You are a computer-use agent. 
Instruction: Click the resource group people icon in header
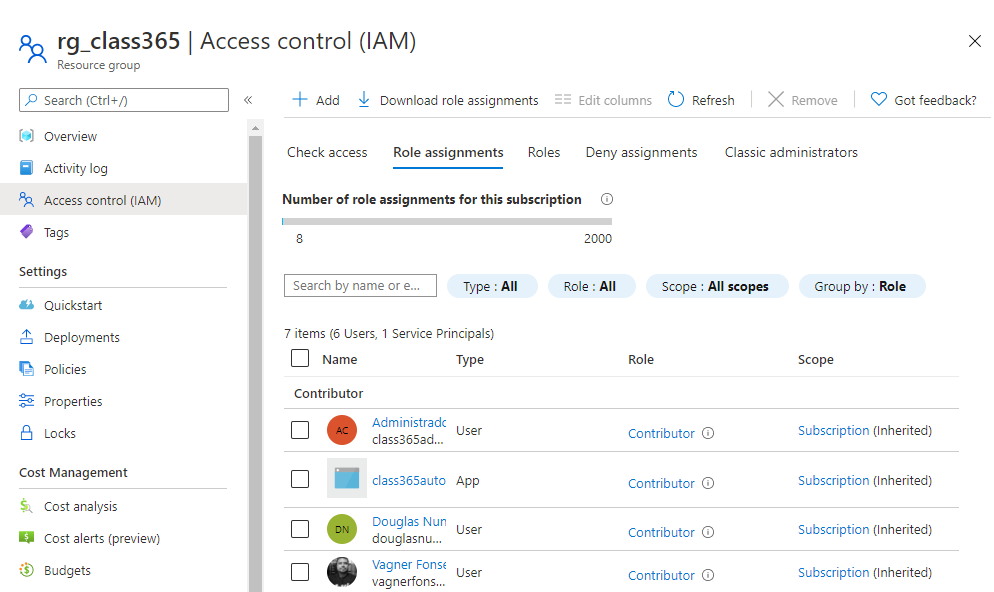pos(32,49)
